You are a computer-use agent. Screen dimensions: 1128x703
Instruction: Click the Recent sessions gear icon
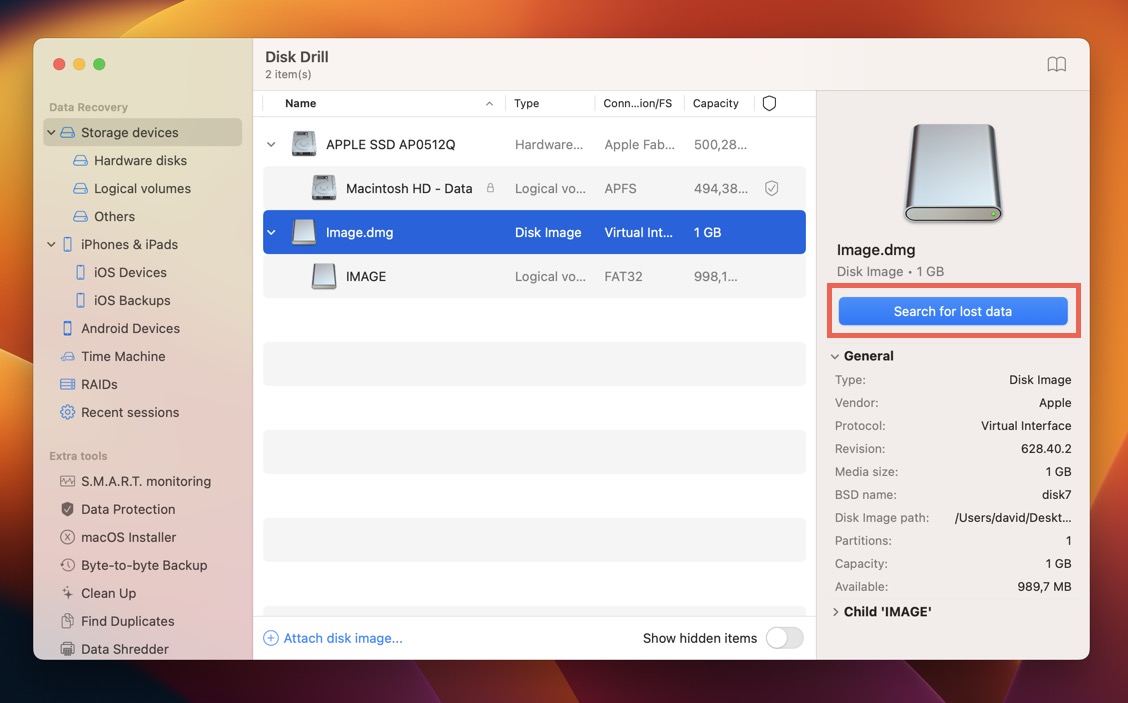click(68, 412)
